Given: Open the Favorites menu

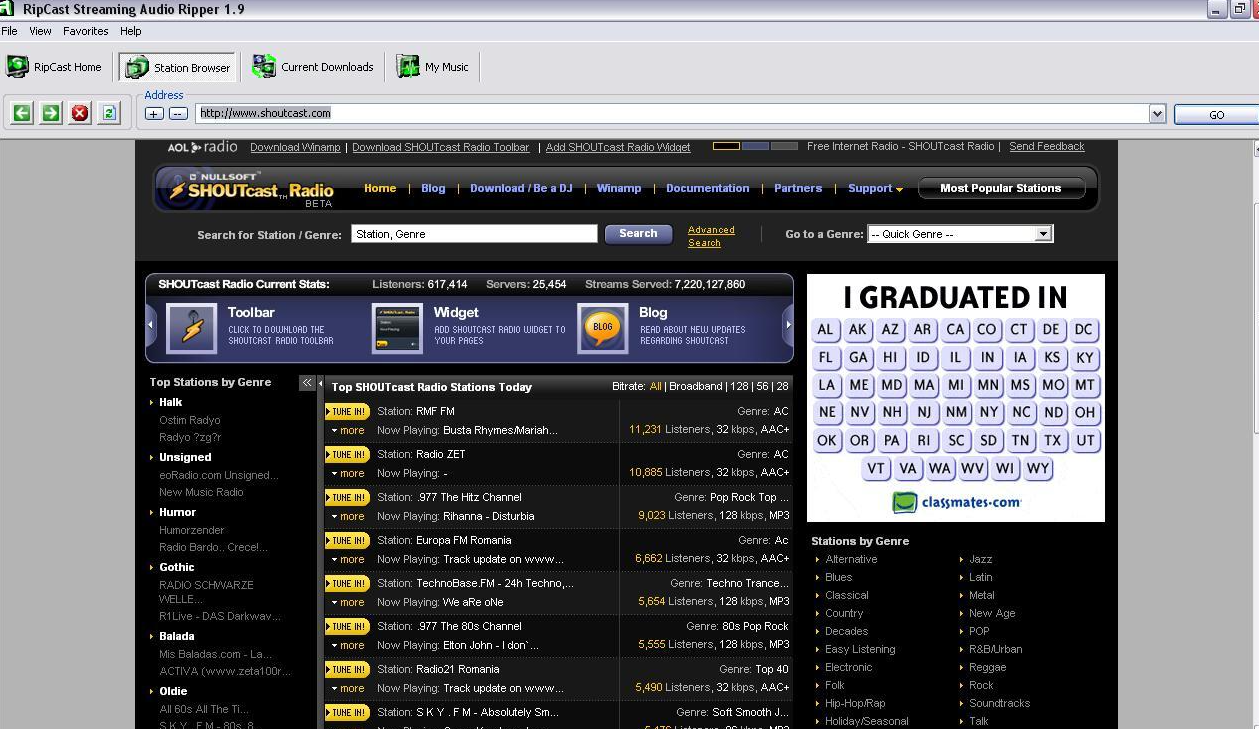Looking at the screenshot, I should [x=86, y=31].
